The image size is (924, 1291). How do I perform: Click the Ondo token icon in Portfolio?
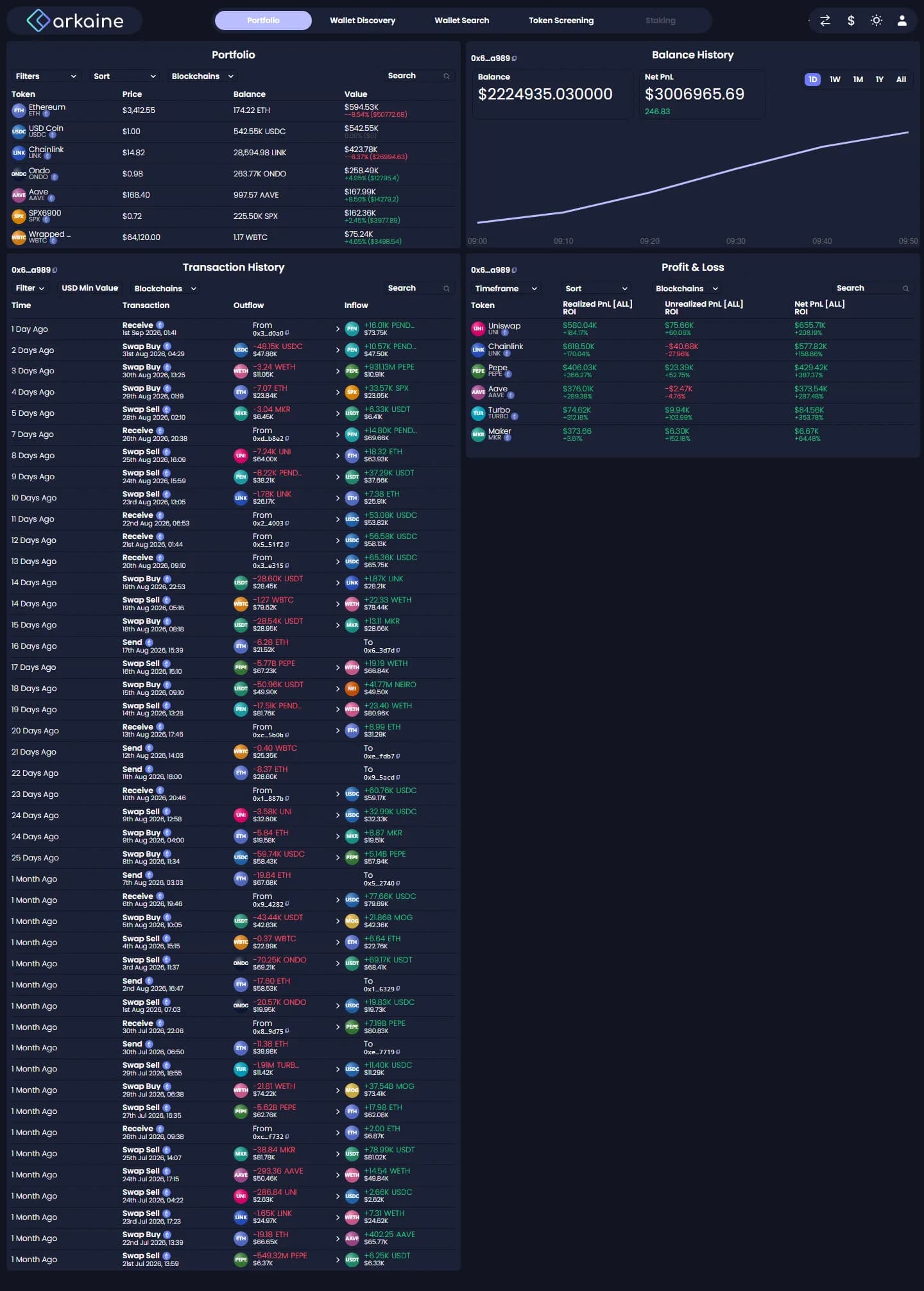(x=19, y=174)
